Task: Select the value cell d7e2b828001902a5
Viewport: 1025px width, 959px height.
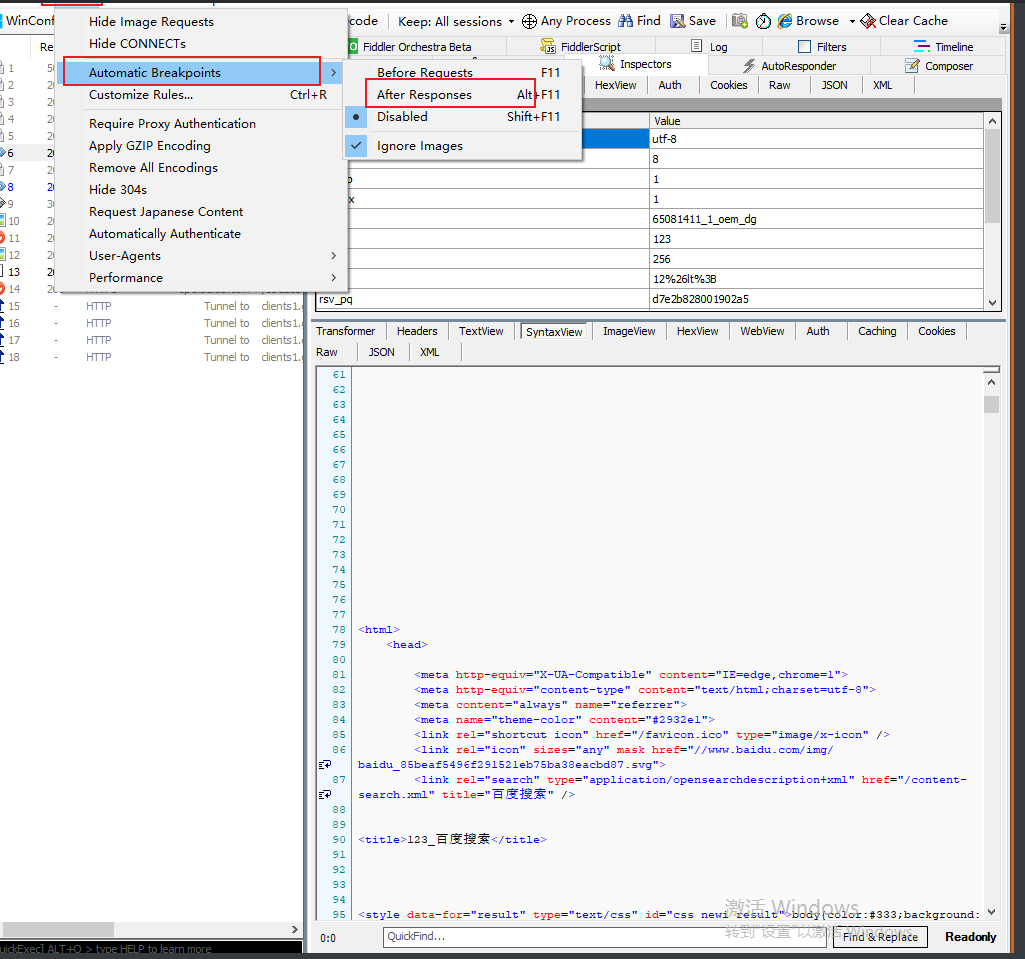Action: coord(816,299)
